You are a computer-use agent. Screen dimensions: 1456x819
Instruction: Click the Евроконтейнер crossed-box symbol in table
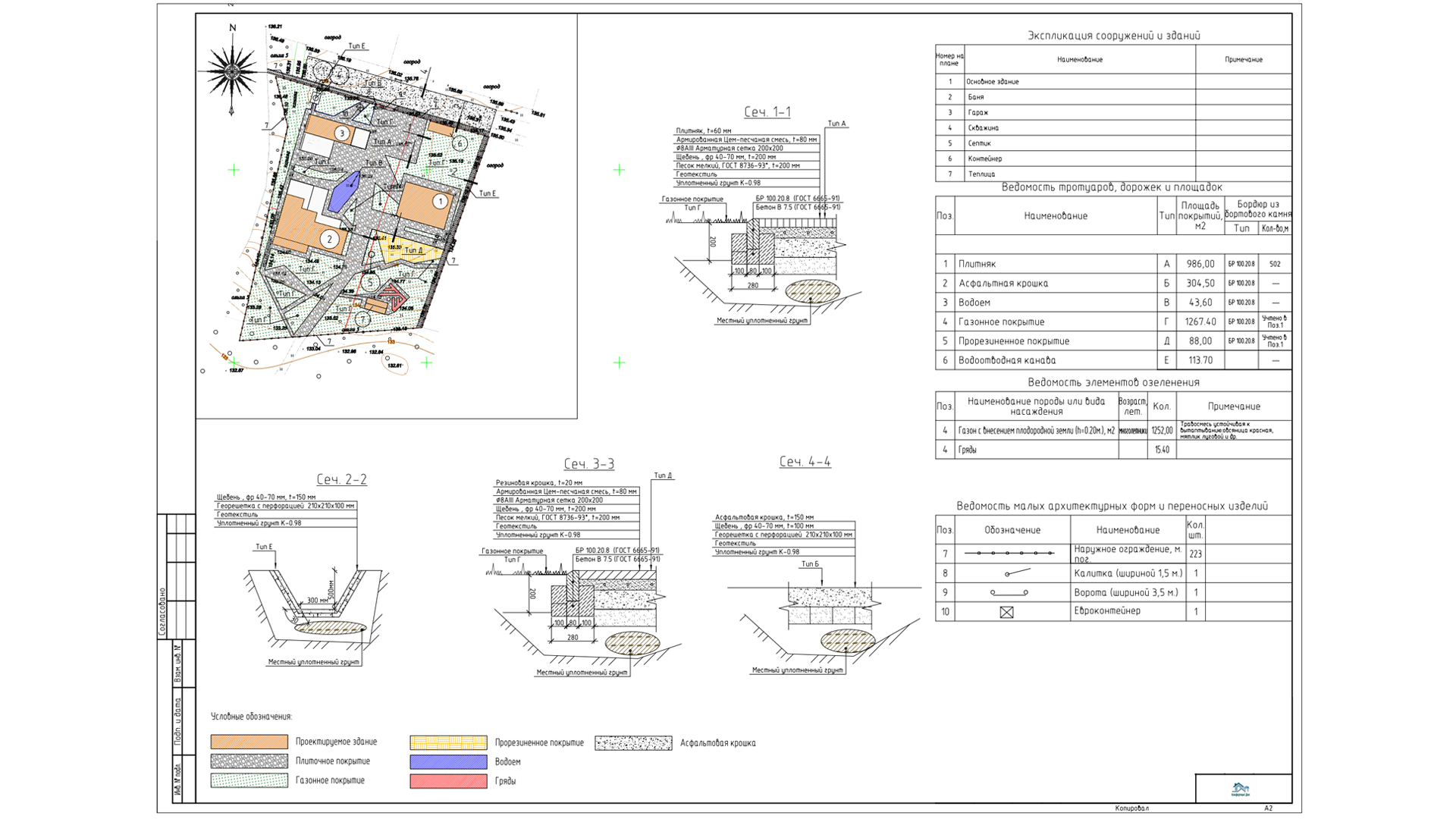[x=1006, y=612]
